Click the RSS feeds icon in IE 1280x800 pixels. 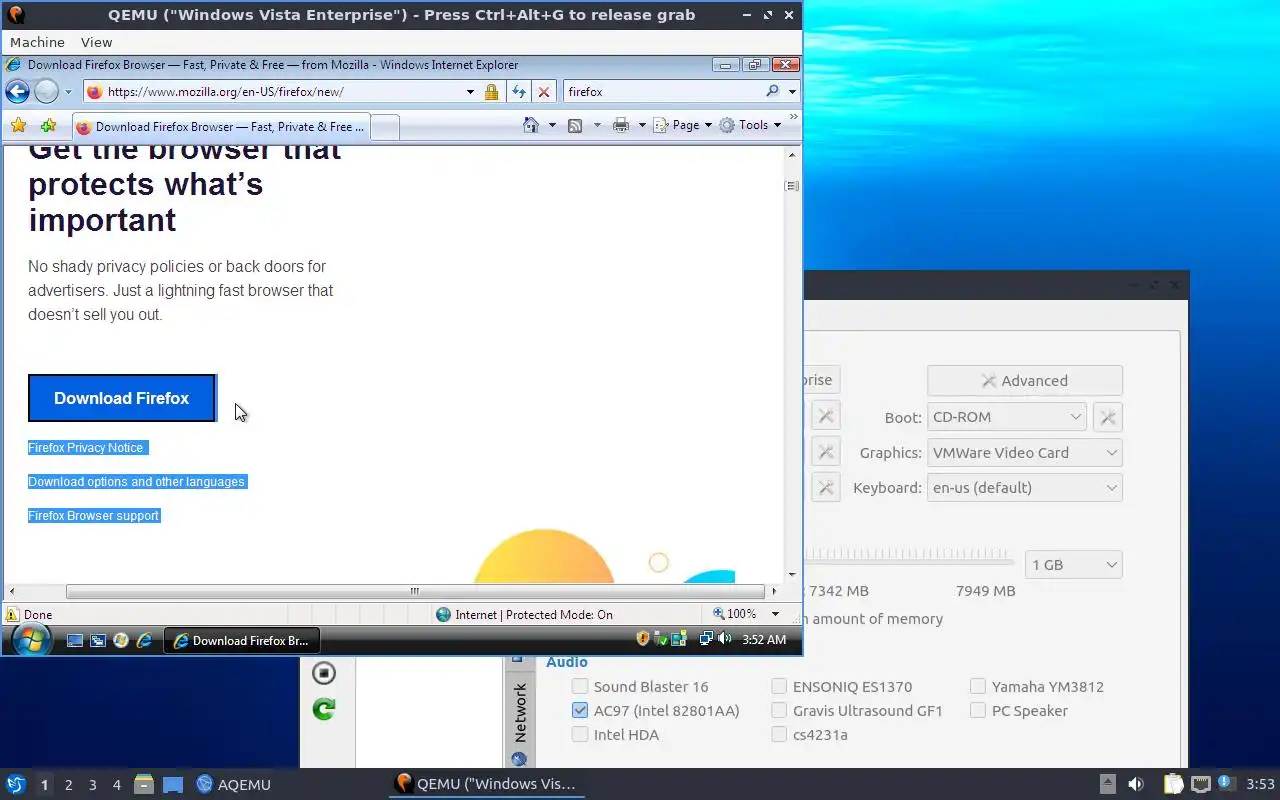coord(575,126)
